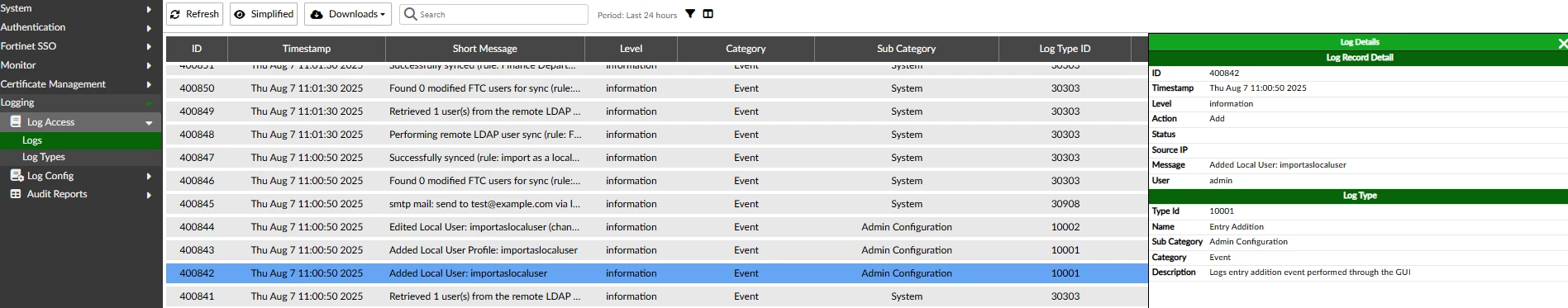Click the 'admin' user value in details

(1221, 181)
